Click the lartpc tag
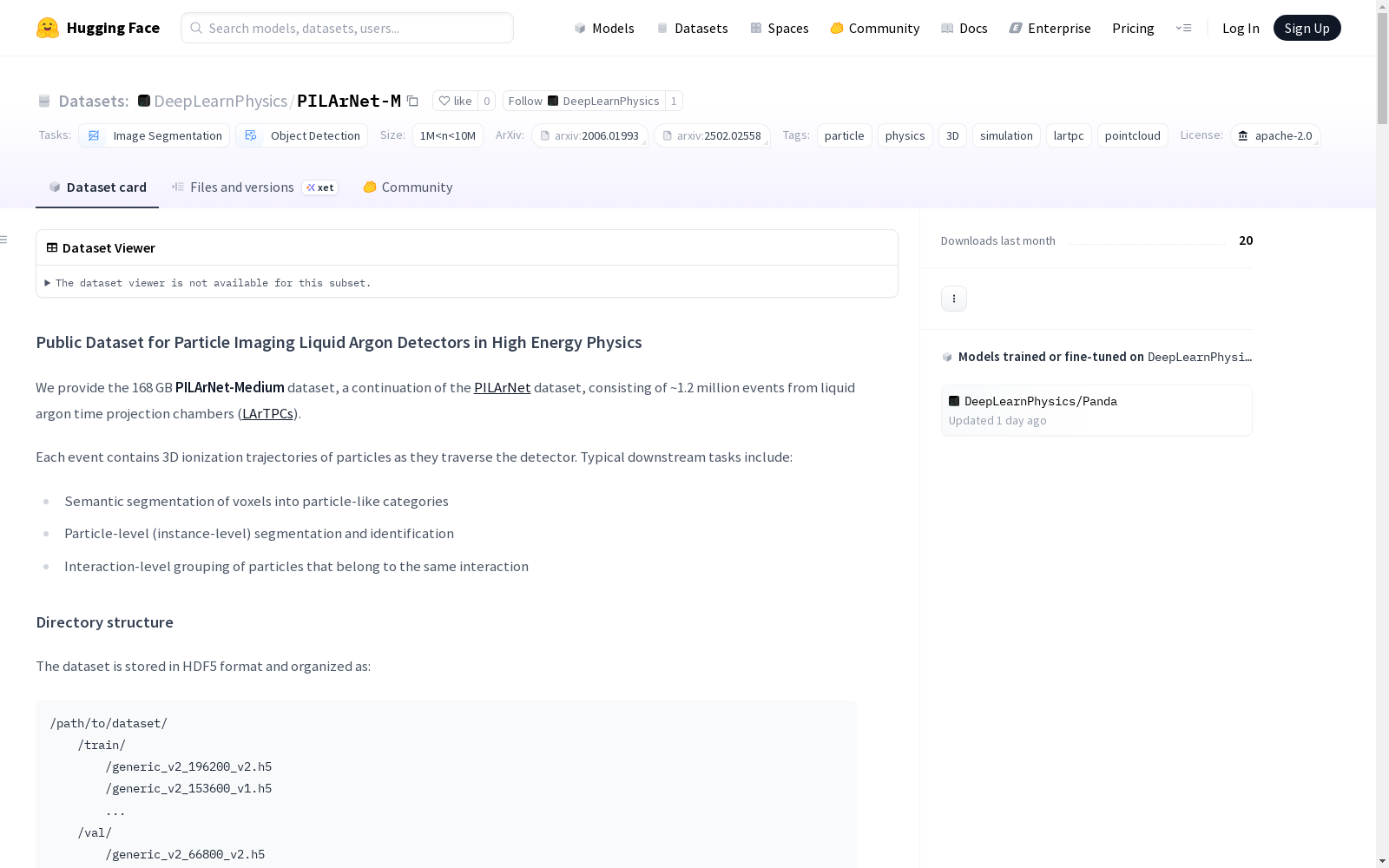Viewport: 1389px width, 868px height. coord(1069,135)
